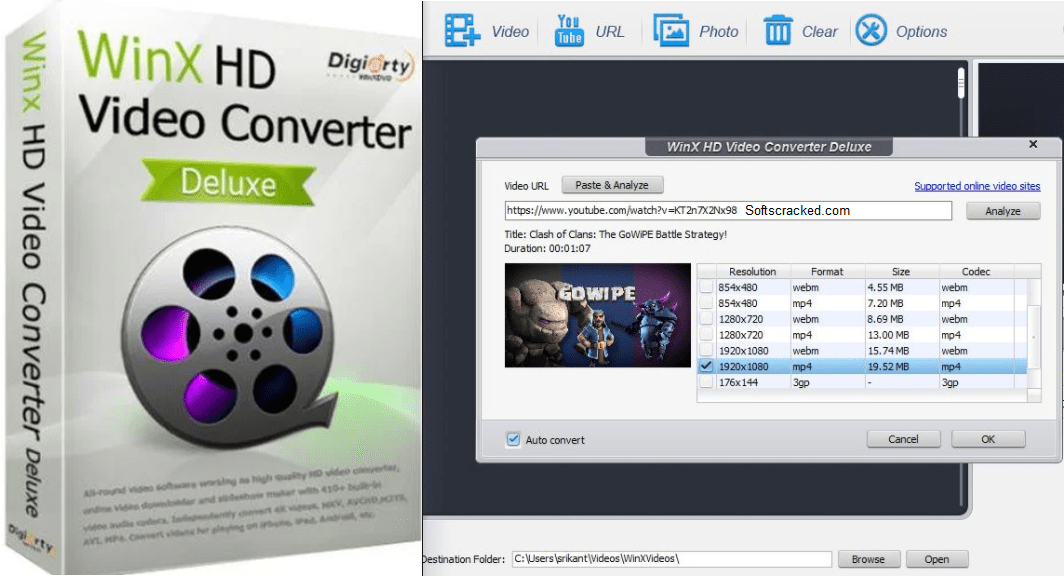Viewport: 1064px width, 576px height.
Task: Open the YouTube URL downloader icon
Action: pyautogui.click(x=568, y=30)
